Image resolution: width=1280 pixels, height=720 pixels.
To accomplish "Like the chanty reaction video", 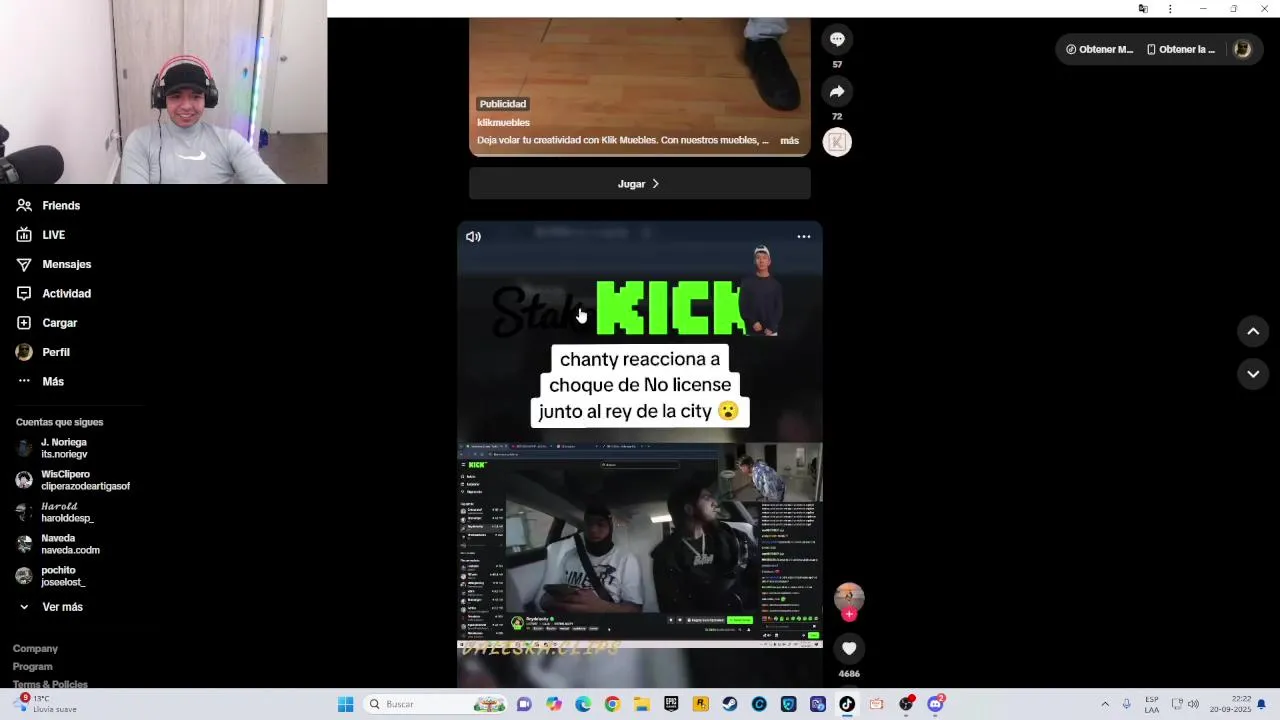I will 849,648.
